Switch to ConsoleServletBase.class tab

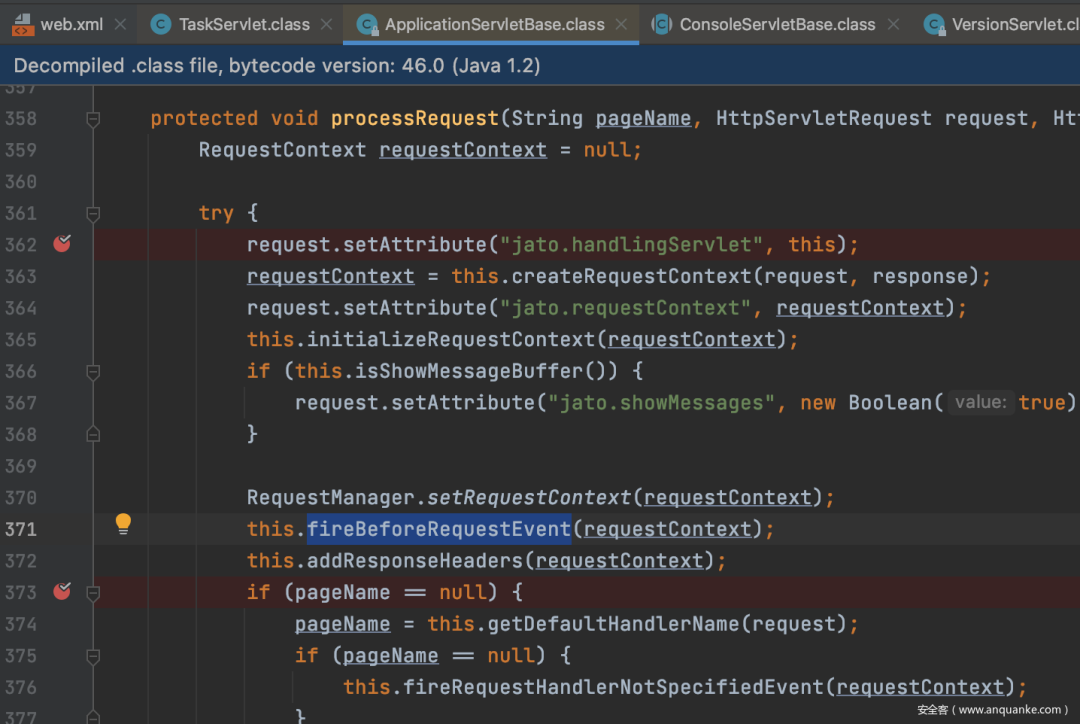777,25
